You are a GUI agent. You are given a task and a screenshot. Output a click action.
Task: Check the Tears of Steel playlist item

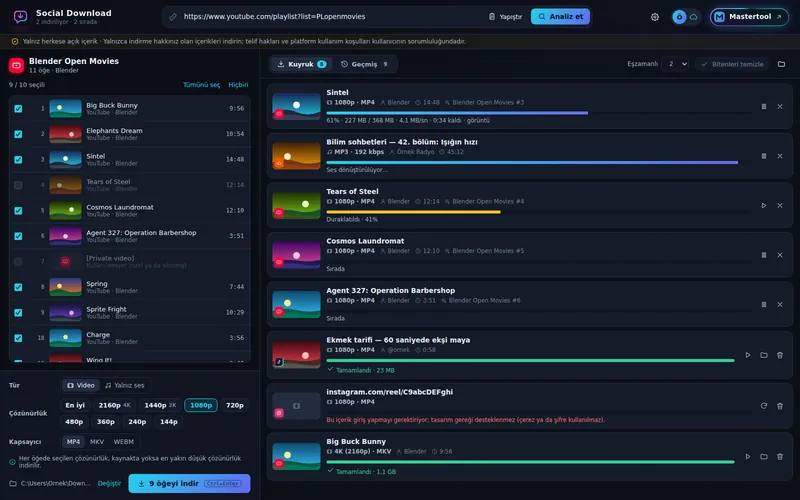(x=18, y=185)
